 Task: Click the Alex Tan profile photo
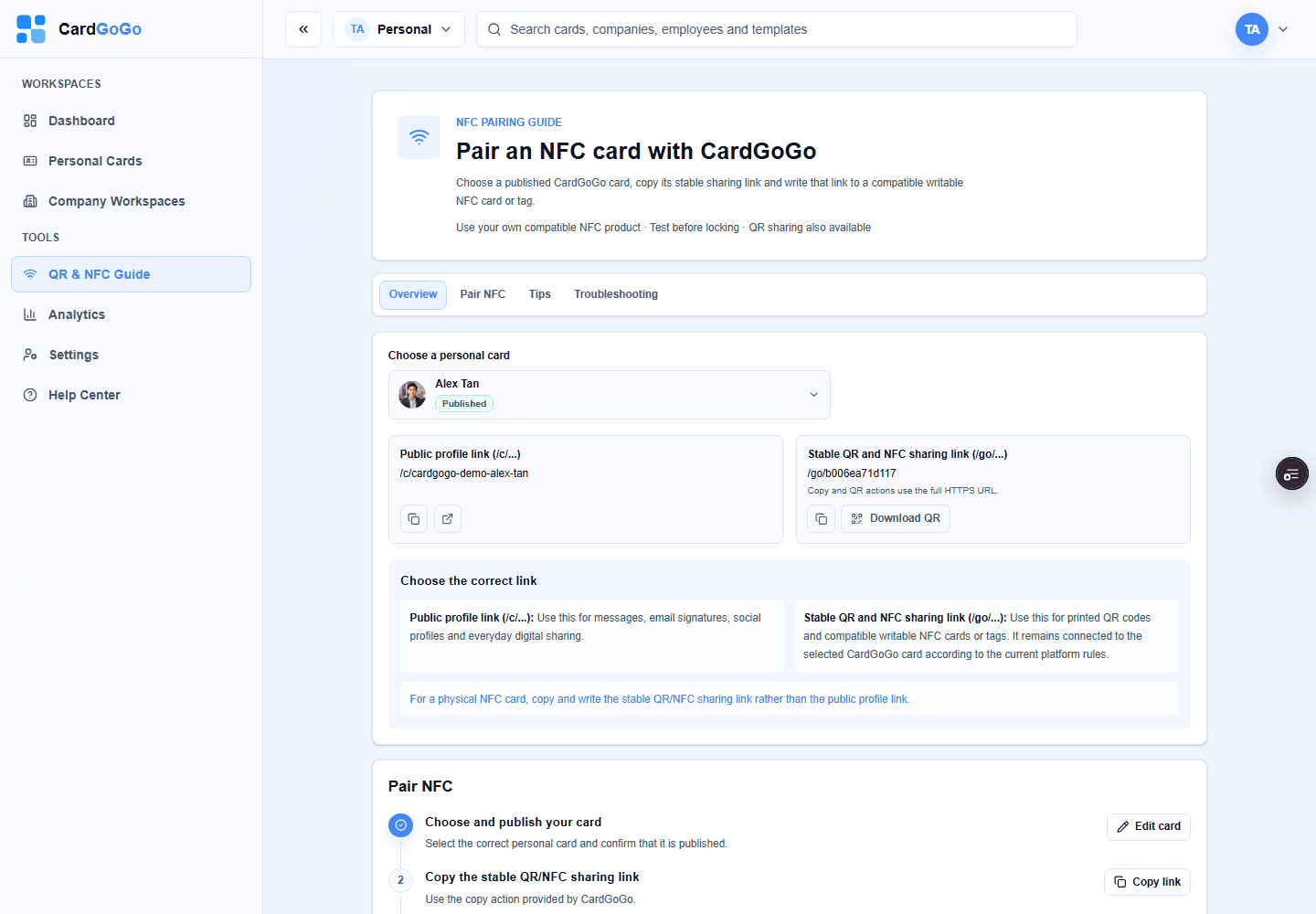pyautogui.click(x=412, y=395)
